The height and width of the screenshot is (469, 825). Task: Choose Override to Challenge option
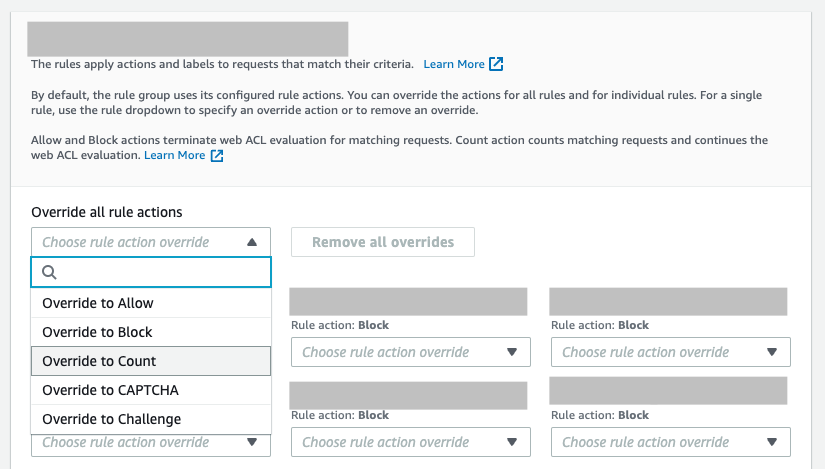pyautogui.click(x=111, y=419)
